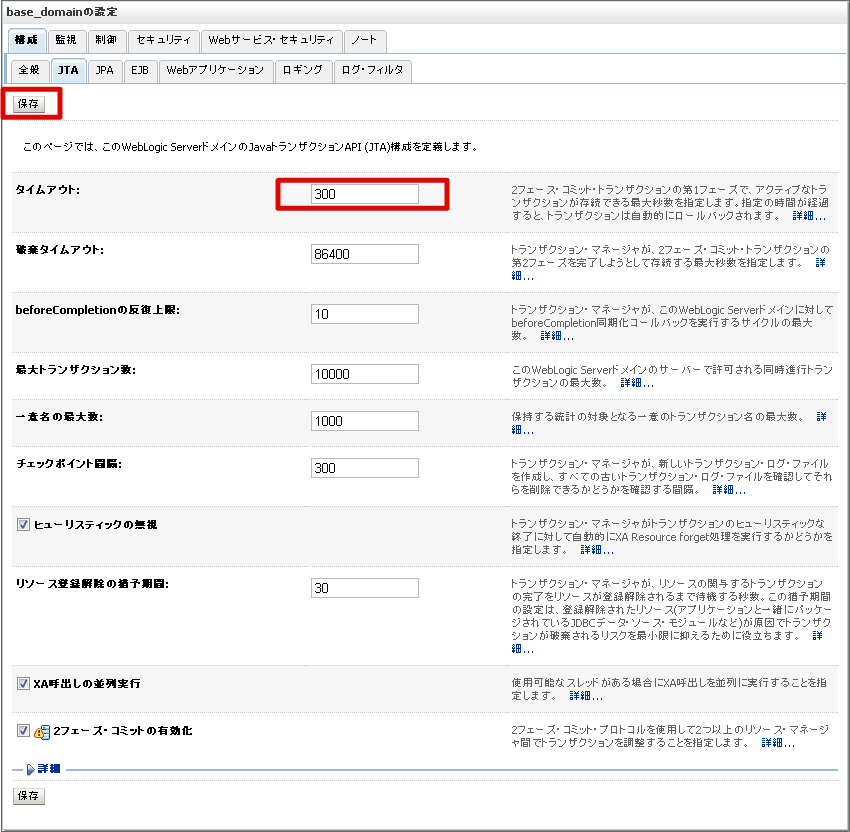
Task: Open 詳細 link for XA呼出しの並列実行 description
Action: coord(586,695)
